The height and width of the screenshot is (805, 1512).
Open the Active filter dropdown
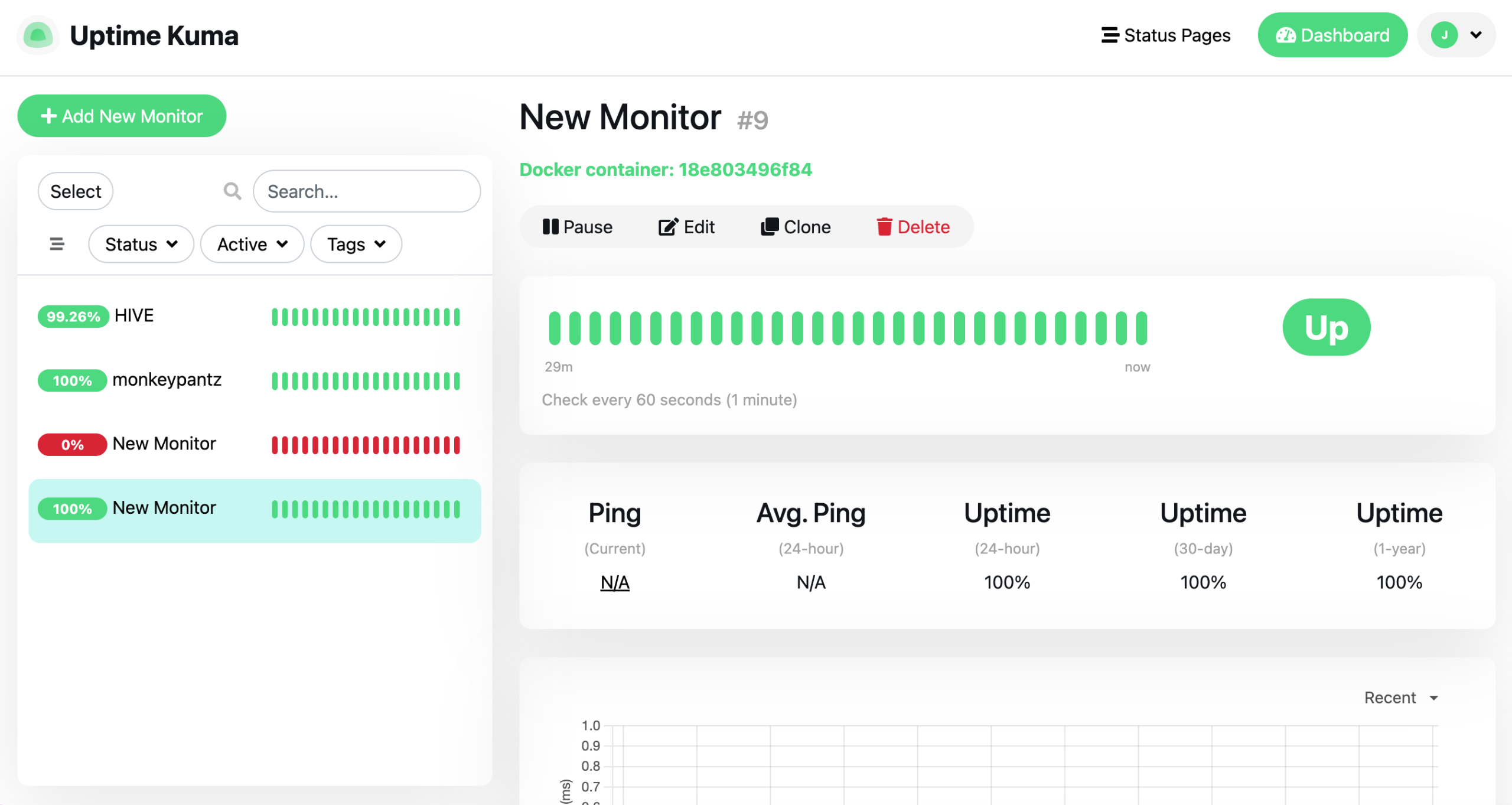coord(252,244)
